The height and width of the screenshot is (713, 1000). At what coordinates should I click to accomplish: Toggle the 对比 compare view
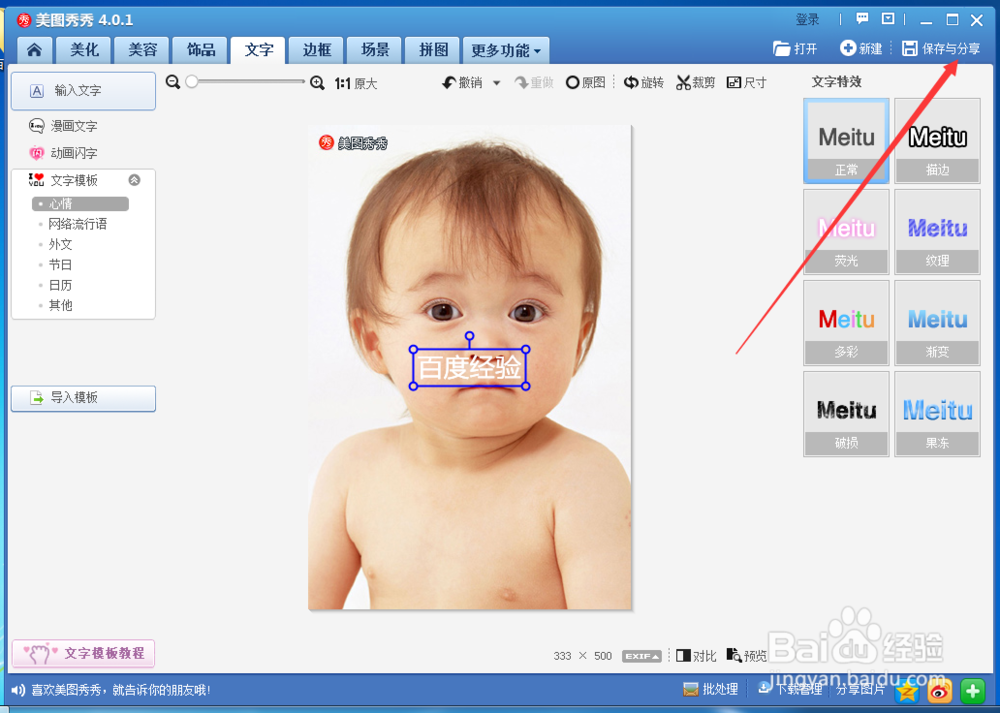coord(695,656)
